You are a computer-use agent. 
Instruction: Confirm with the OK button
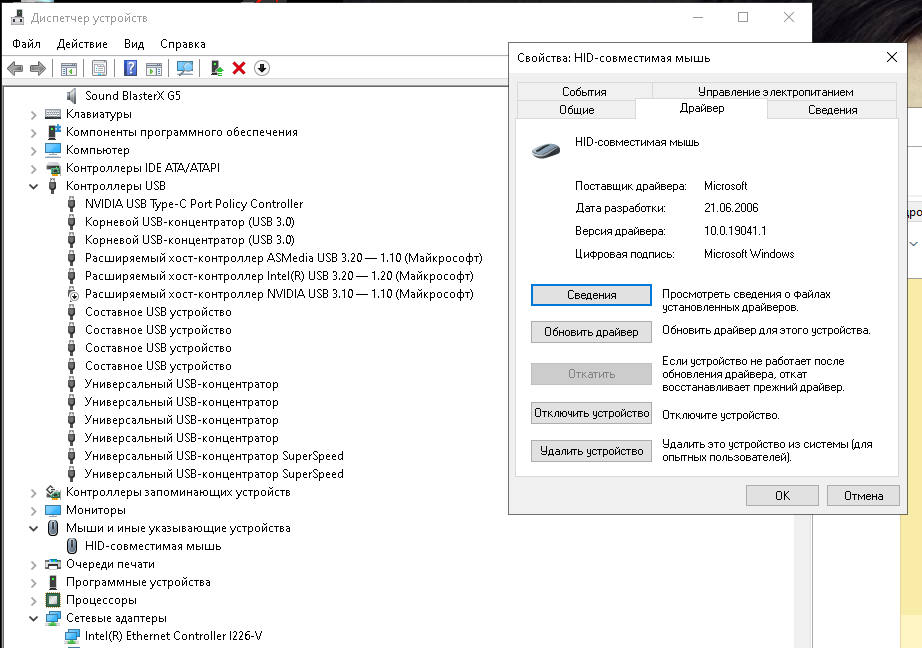(x=782, y=496)
